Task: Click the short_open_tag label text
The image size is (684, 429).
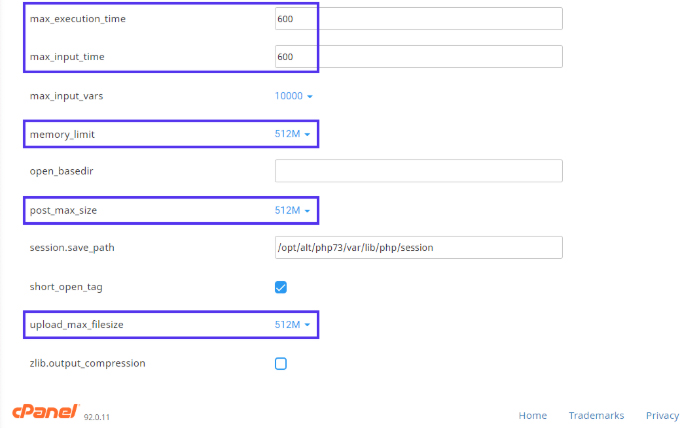Action: (66, 287)
